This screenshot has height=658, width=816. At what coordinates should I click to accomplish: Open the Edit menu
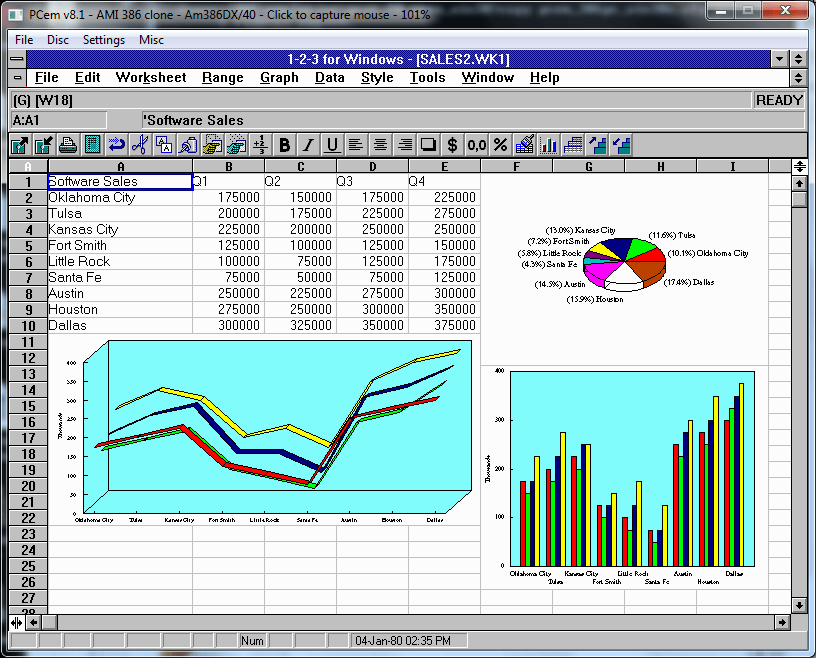point(87,78)
